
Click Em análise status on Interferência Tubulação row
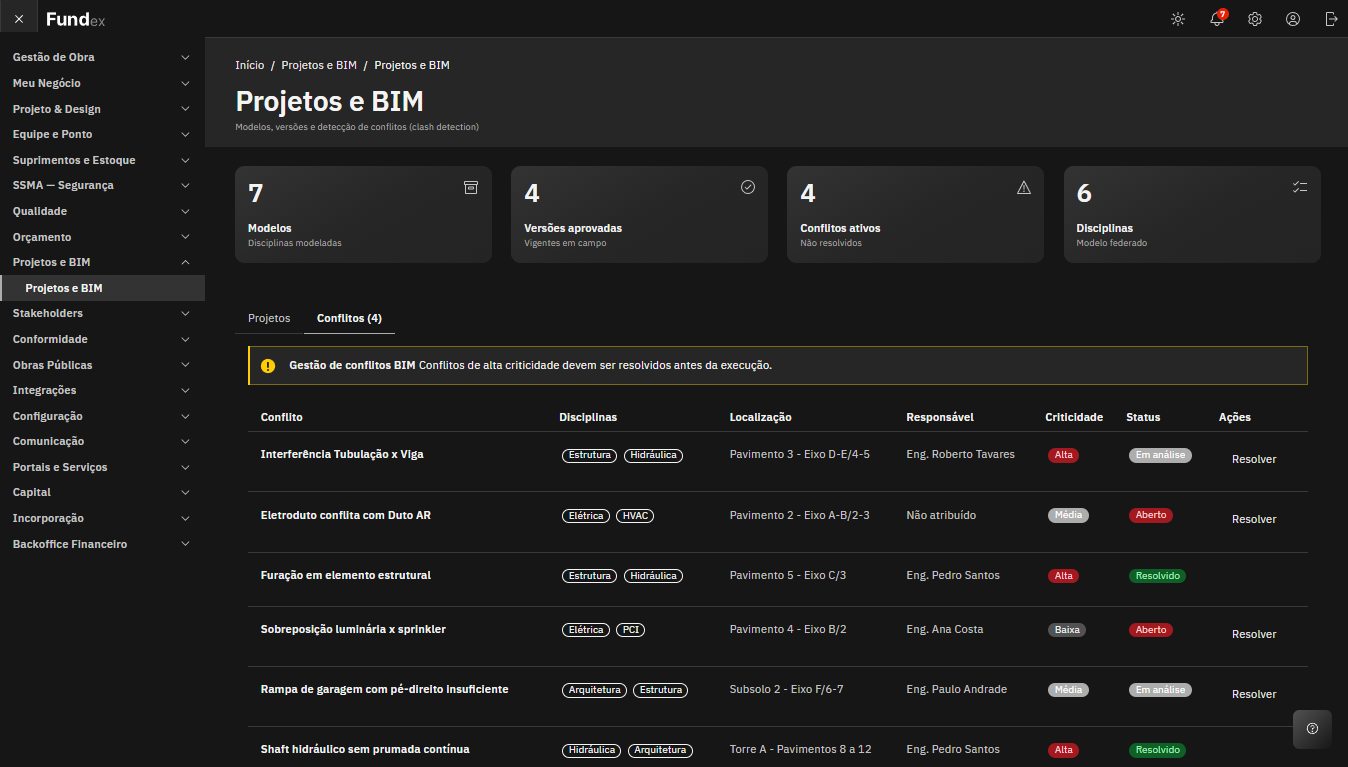(x=1160, y=455)
